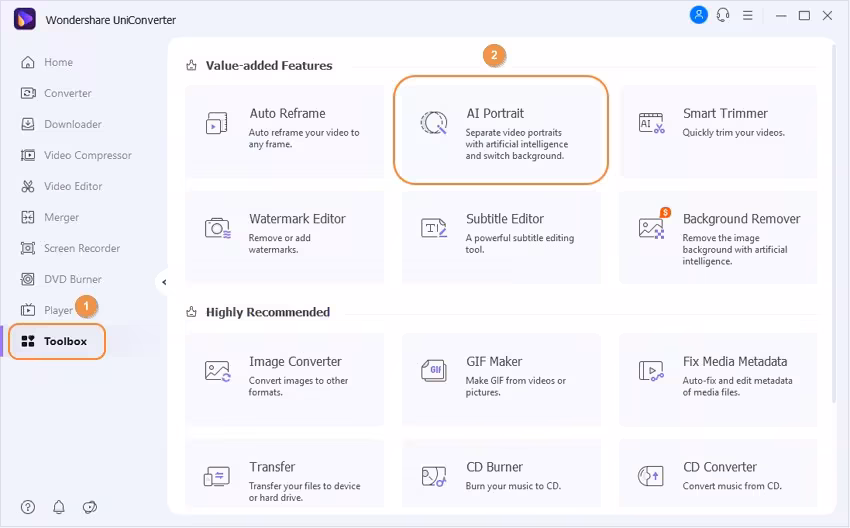
Task: Launch the Watermark Editor icon
Action: click(x=217, y=228)
